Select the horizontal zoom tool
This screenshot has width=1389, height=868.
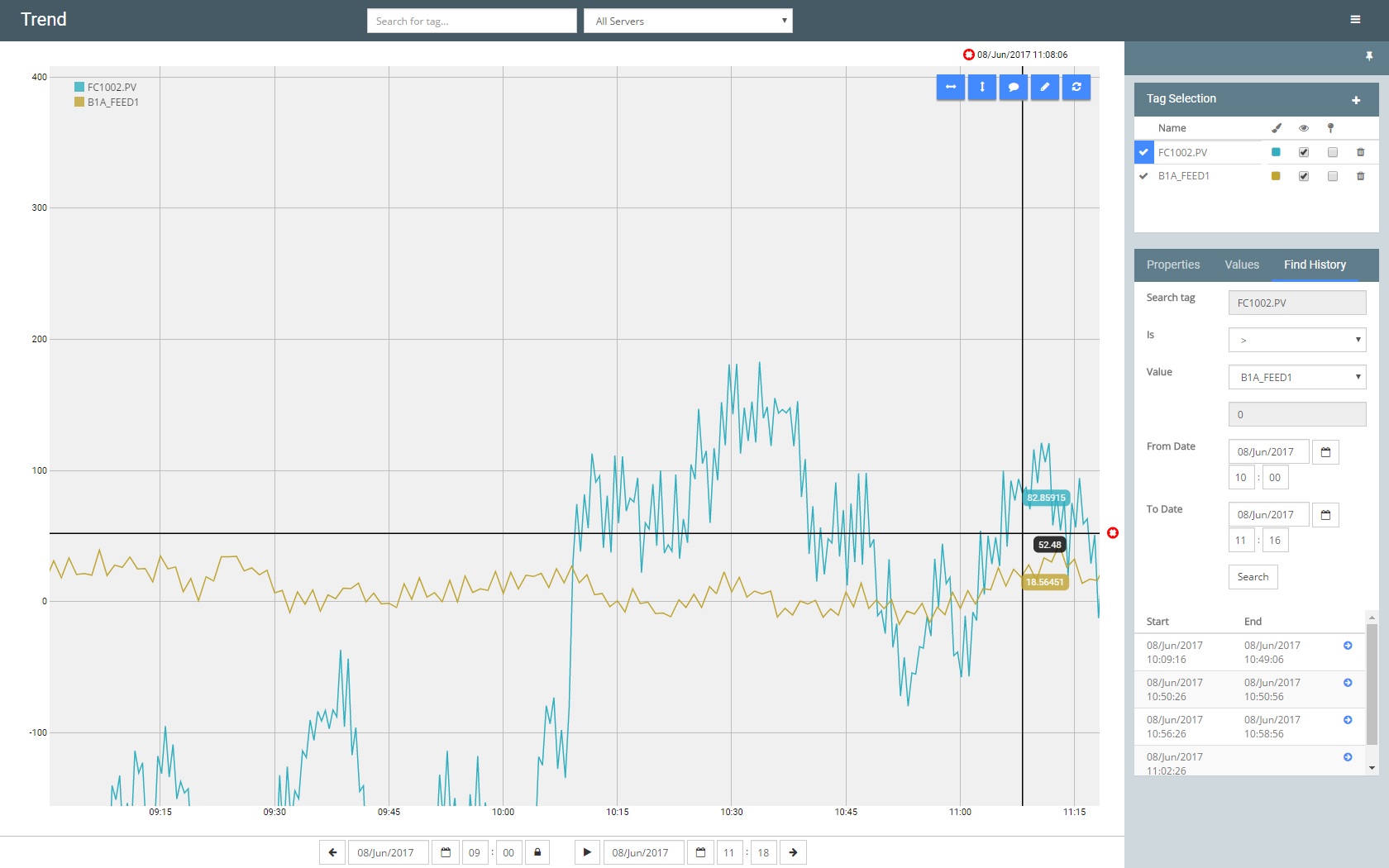(950, 87)
